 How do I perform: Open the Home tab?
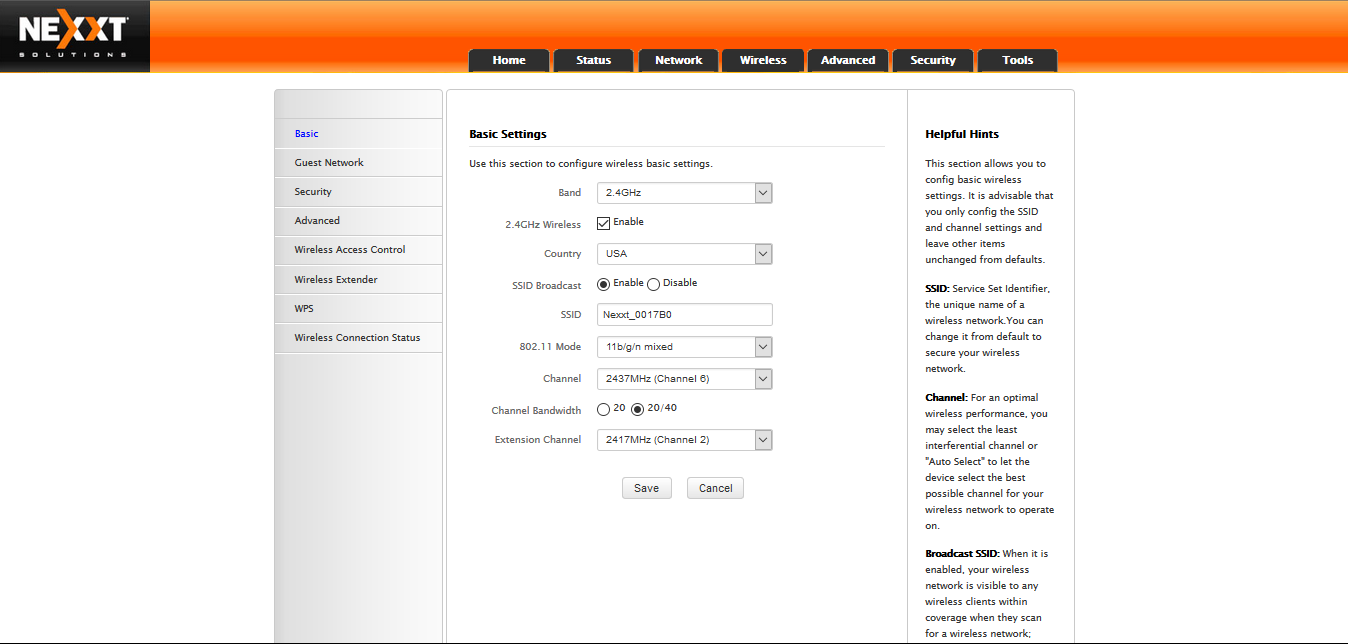tap(509, 60)
